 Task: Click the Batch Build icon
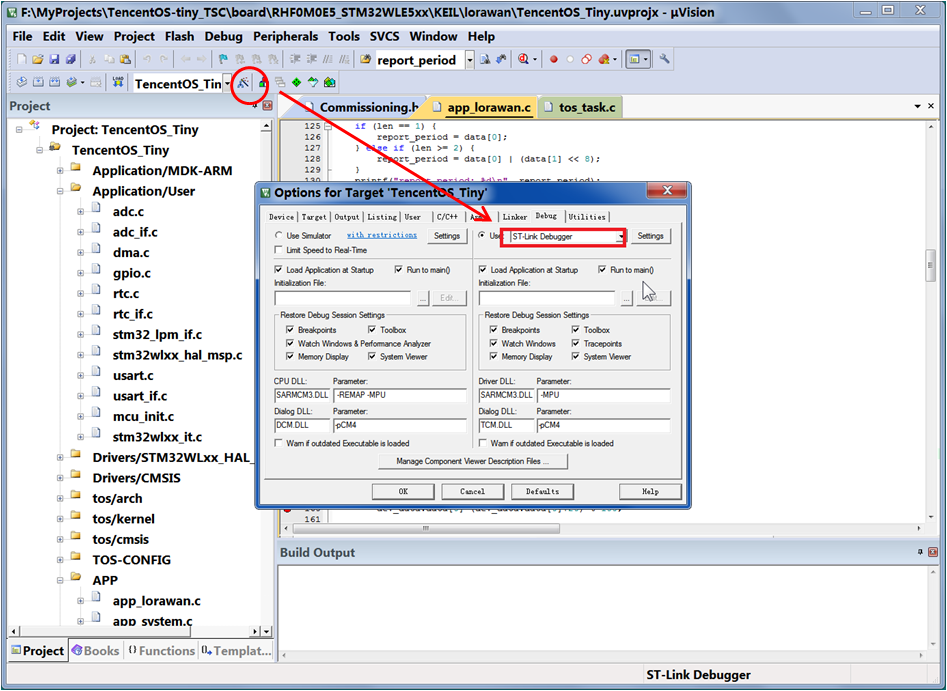pyautogui.click(x=72, y=82)
